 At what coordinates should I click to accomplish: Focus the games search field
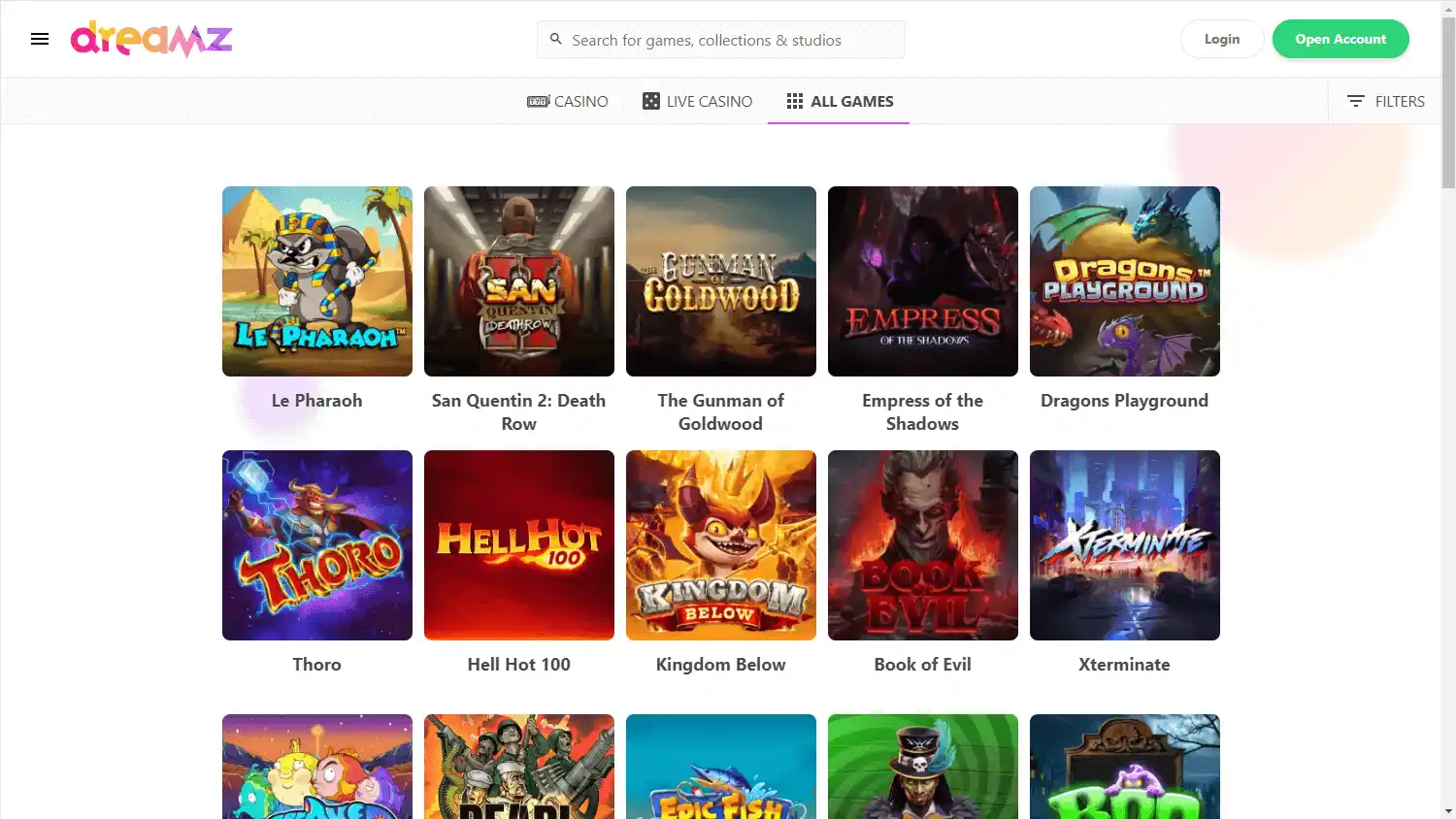[x=721, y=40]
